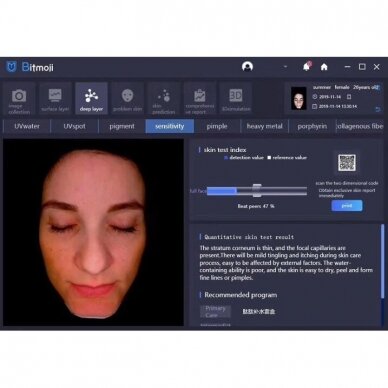Switch to the UVwater tab

27,126
